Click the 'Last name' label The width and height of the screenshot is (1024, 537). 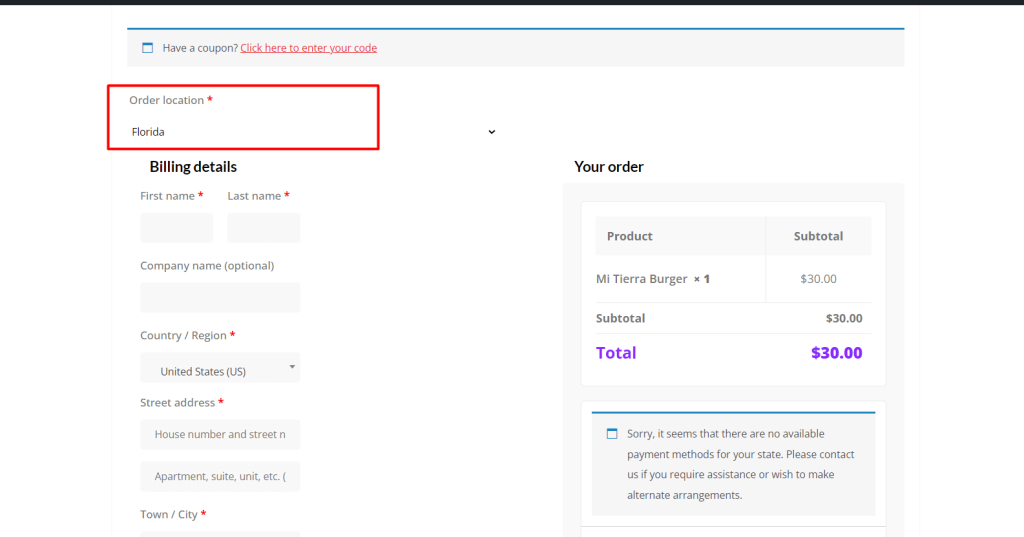click(x=254, y=195)
